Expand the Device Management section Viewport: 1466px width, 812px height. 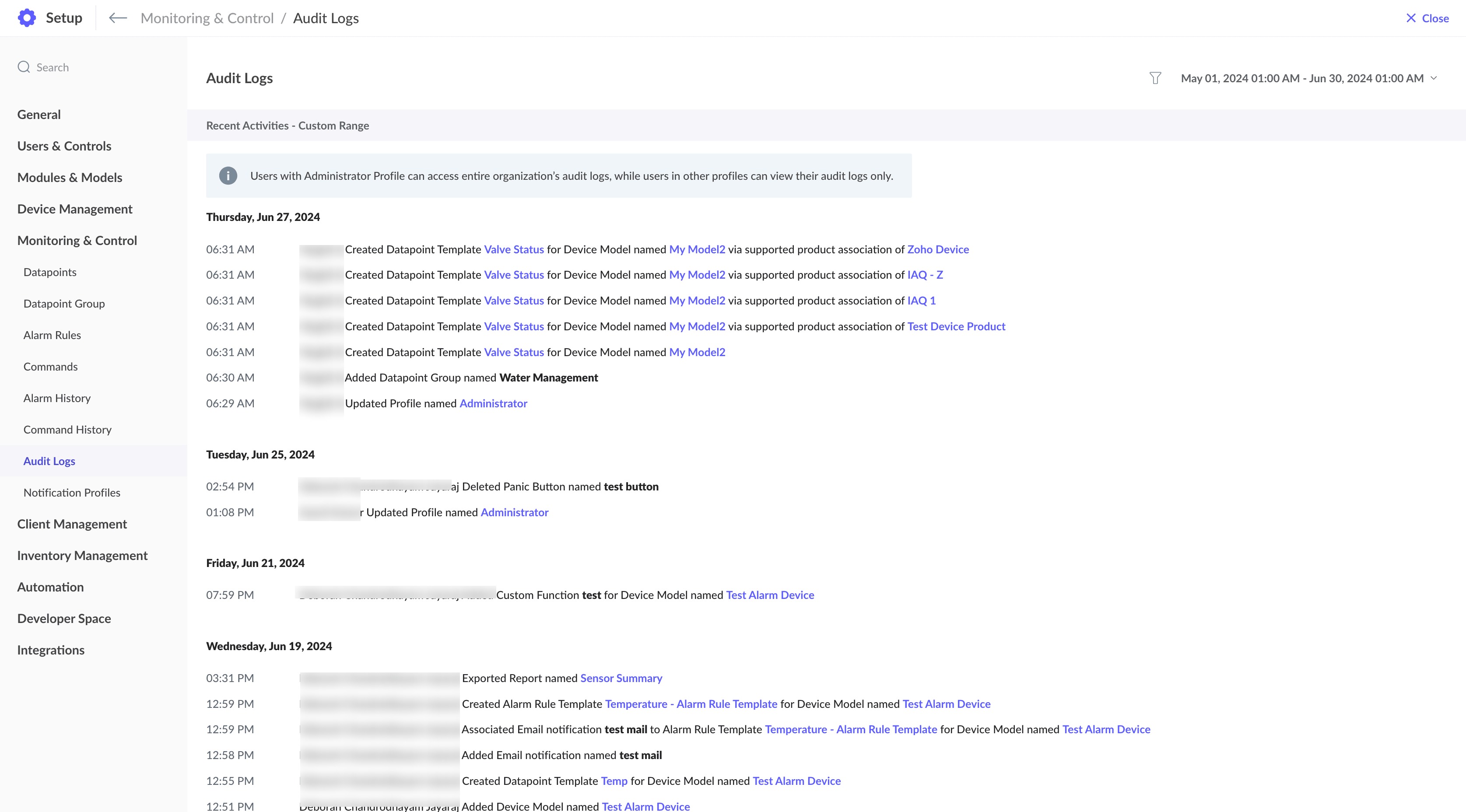(74, 210)
